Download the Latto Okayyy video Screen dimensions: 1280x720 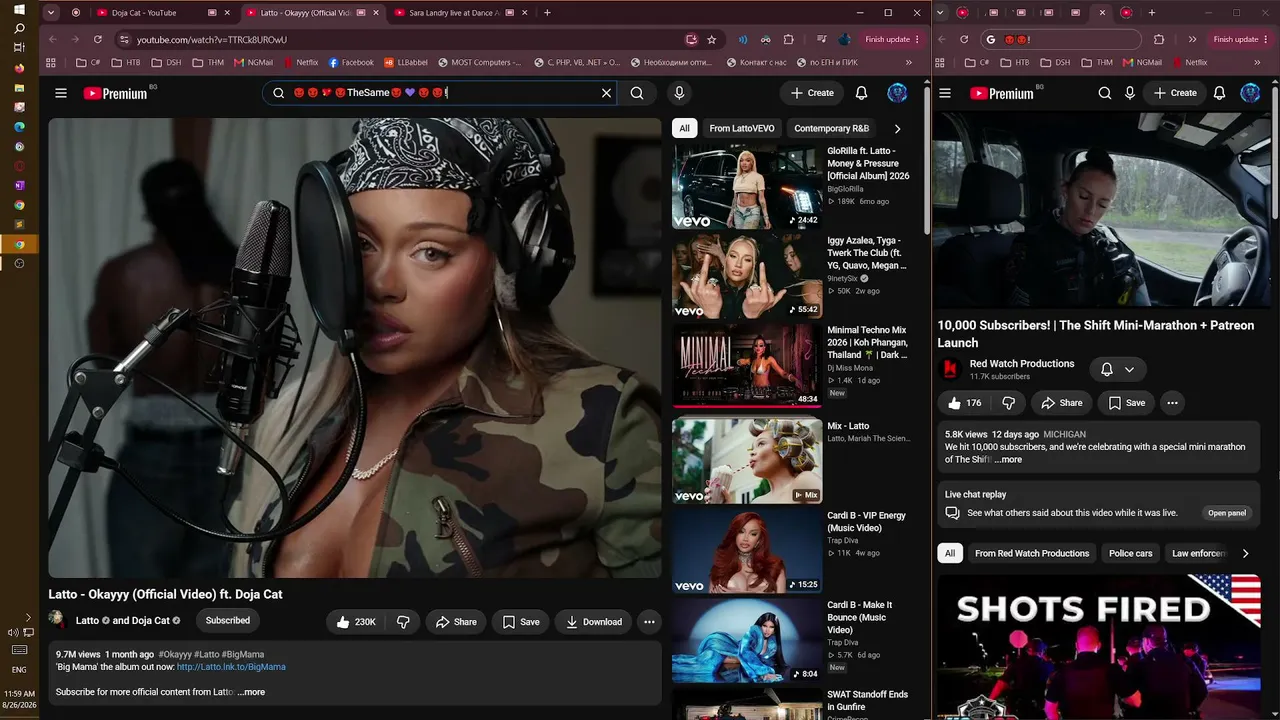(x=593, y=622)
